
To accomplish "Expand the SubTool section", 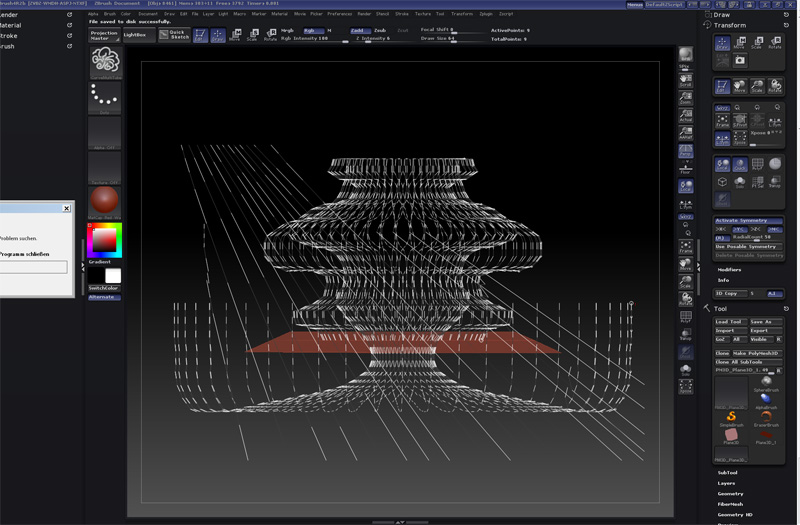I will pos(727,472).
